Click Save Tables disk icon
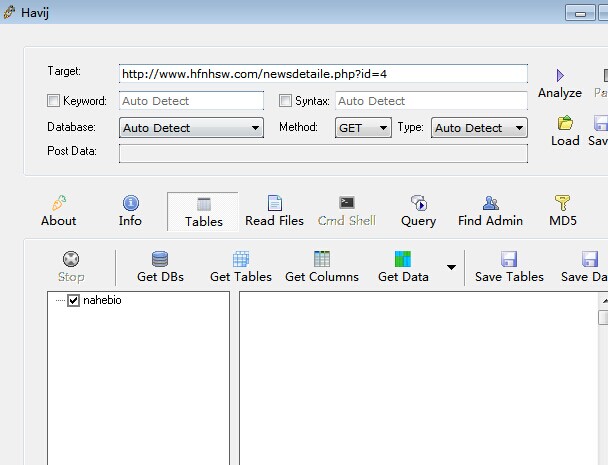 509,259
